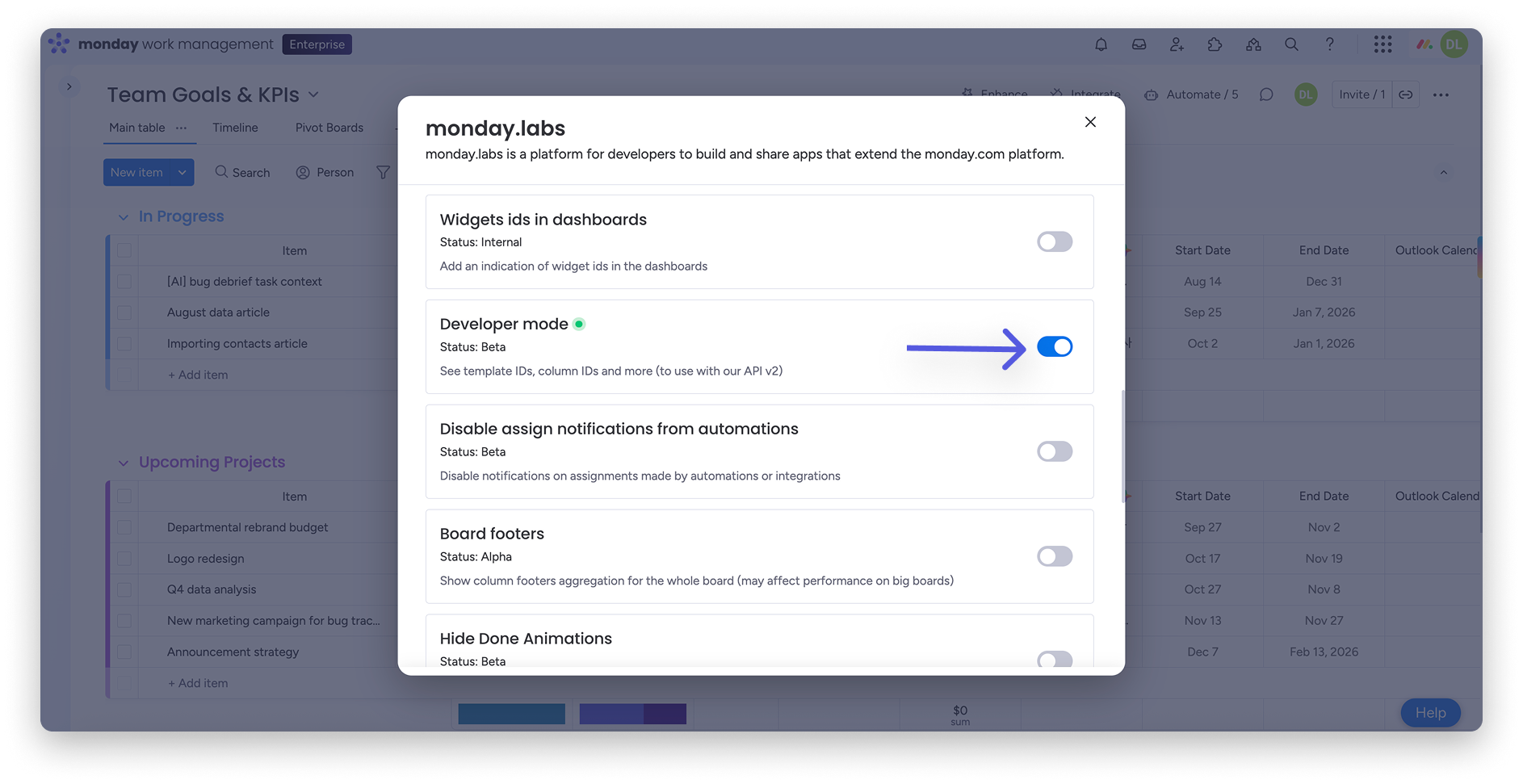Filter by Person button
The image size is (1523, 784).
click(x=325, y=172)
